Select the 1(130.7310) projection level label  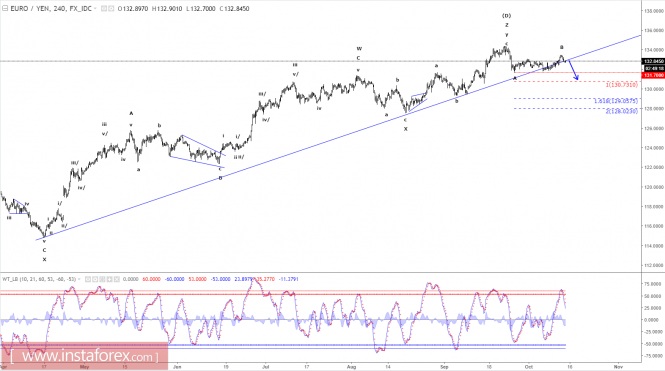click(x=621, y=85)
